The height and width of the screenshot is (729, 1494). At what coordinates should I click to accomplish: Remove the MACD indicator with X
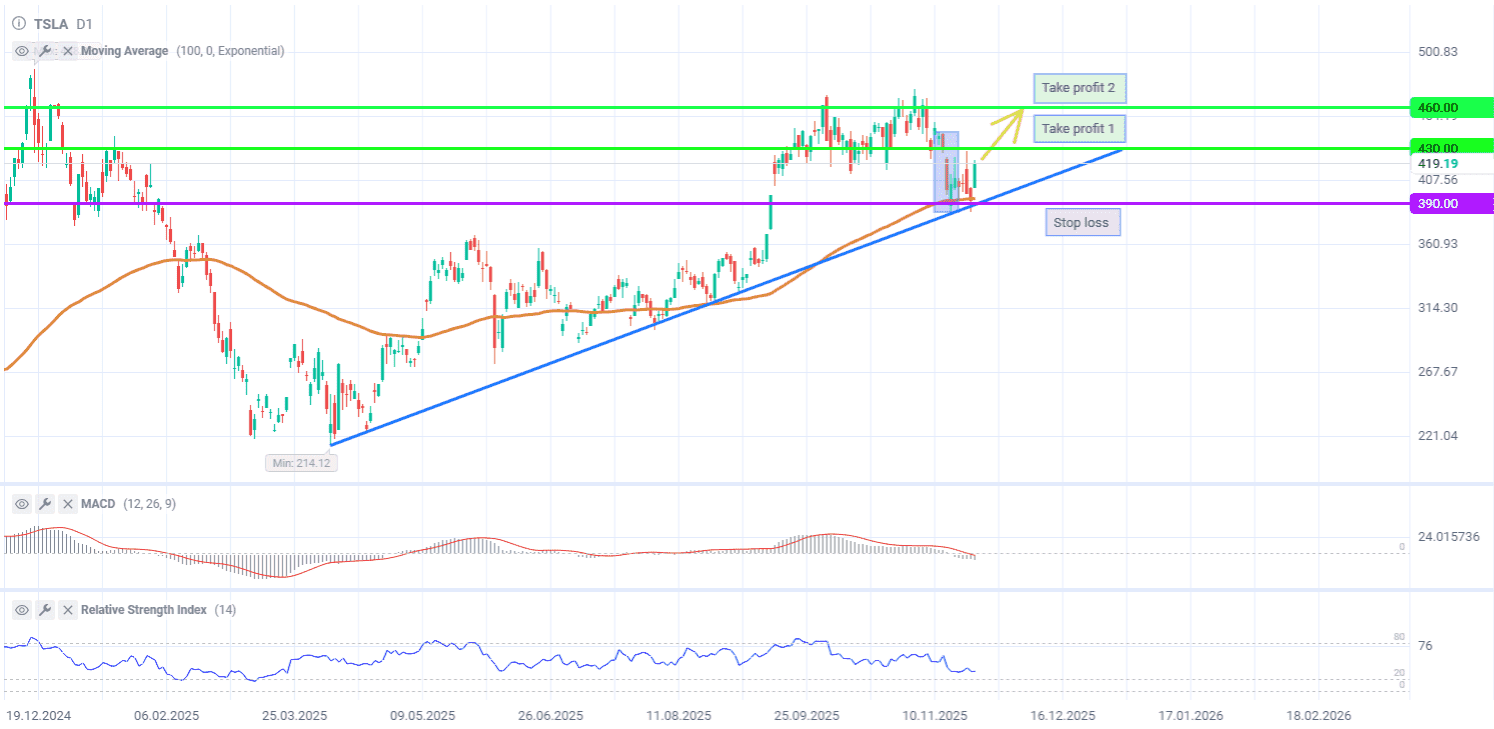[x=68, y=504]
